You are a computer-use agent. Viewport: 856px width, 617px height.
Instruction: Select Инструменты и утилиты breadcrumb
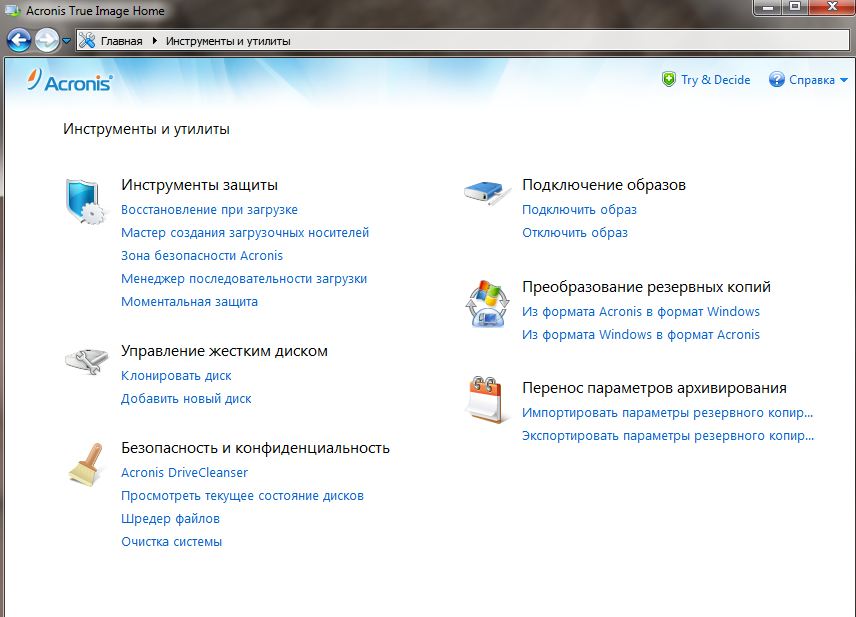pyautogui.click(x=228, y=41)
